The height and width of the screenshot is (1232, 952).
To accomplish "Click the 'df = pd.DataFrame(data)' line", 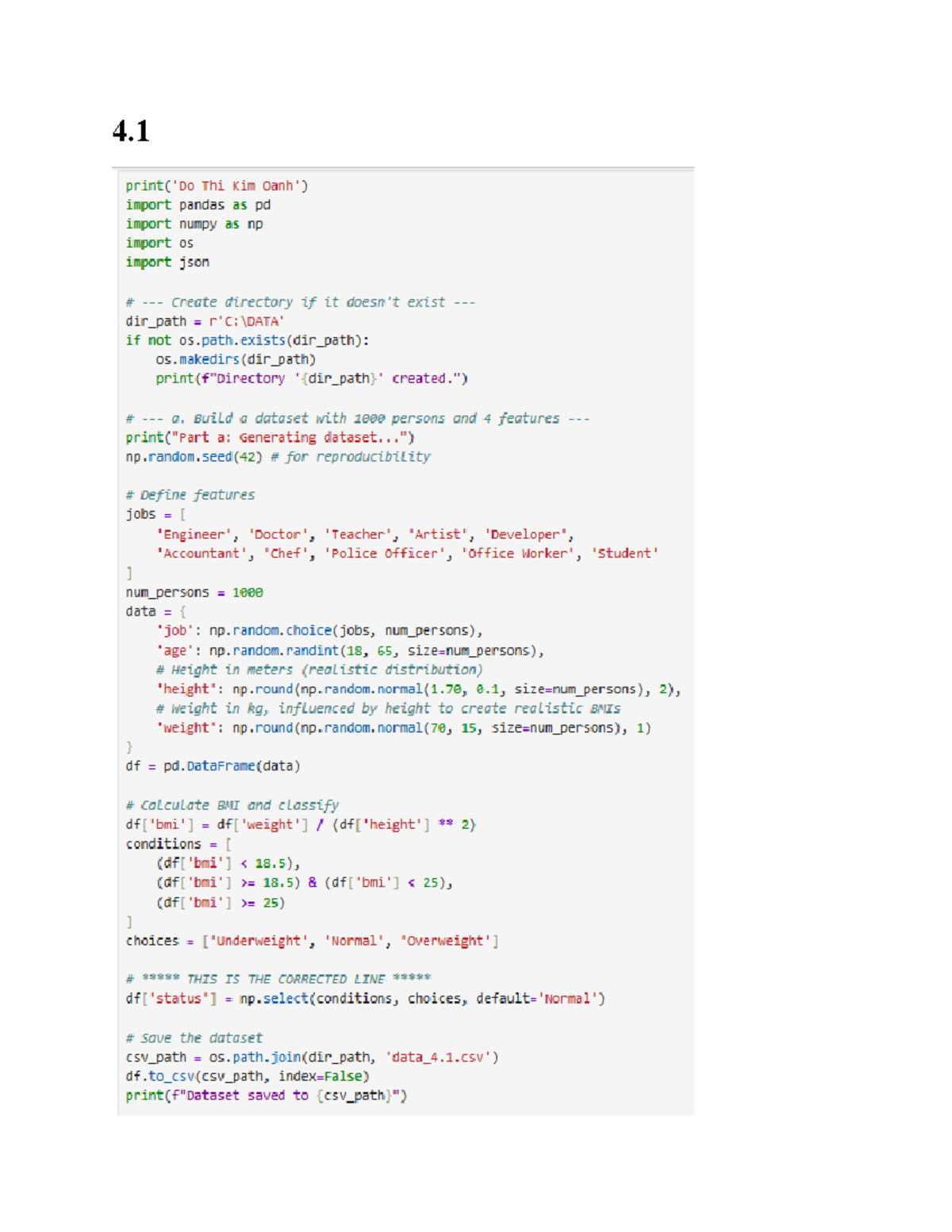I will pos(213,766).
